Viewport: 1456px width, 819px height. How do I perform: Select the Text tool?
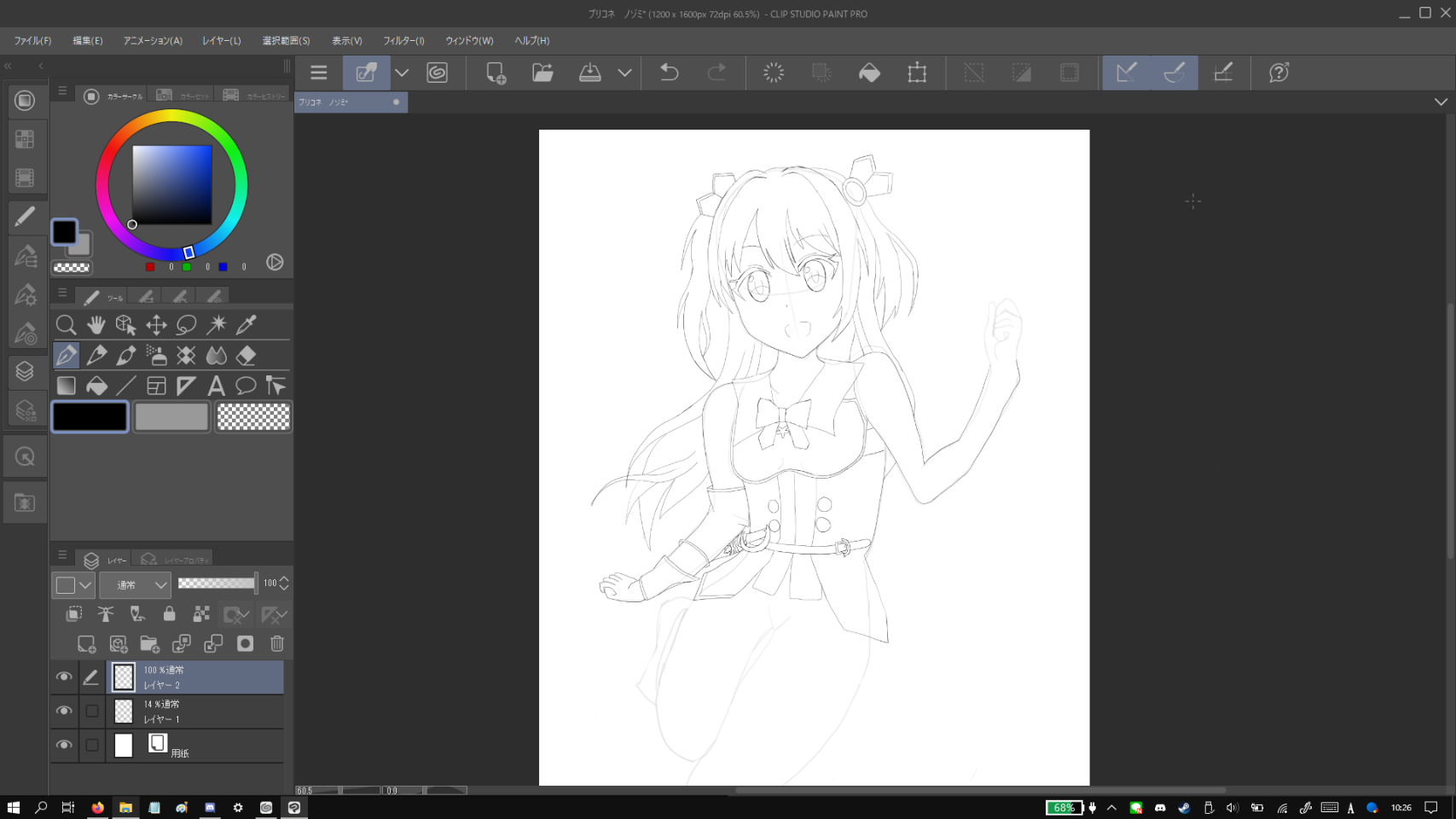pyautogui.click(x=216, y=386)
